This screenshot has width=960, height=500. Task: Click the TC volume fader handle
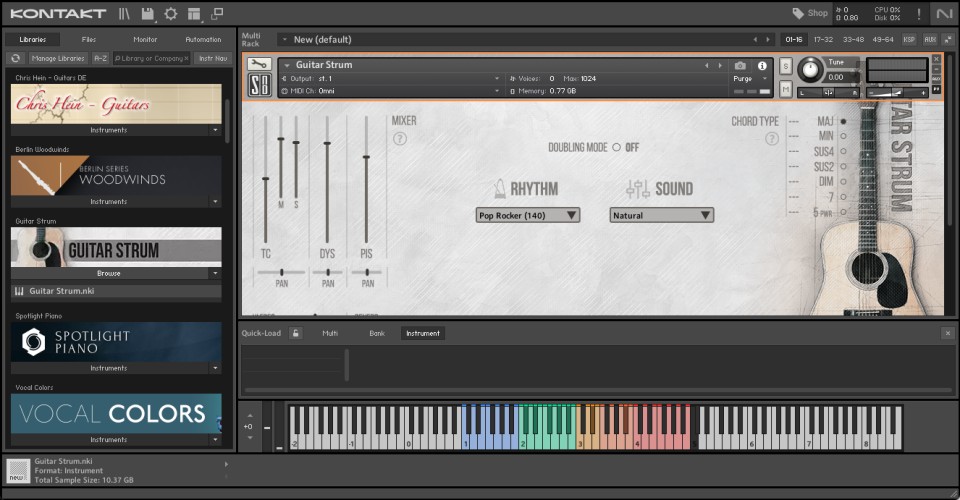(x=265, y=180)
